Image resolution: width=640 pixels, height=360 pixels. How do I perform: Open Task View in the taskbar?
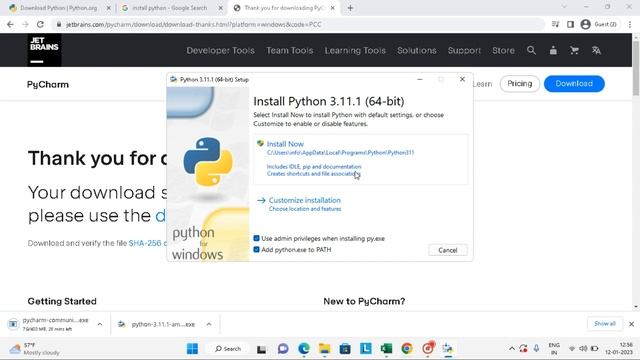pyautogui.click(x=262, y=349)
